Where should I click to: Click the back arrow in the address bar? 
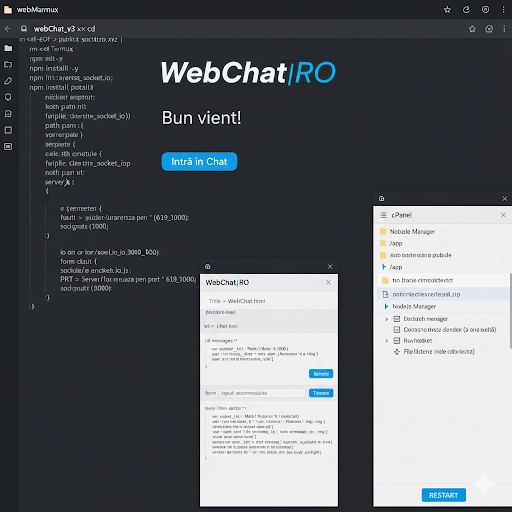point(8,29)
